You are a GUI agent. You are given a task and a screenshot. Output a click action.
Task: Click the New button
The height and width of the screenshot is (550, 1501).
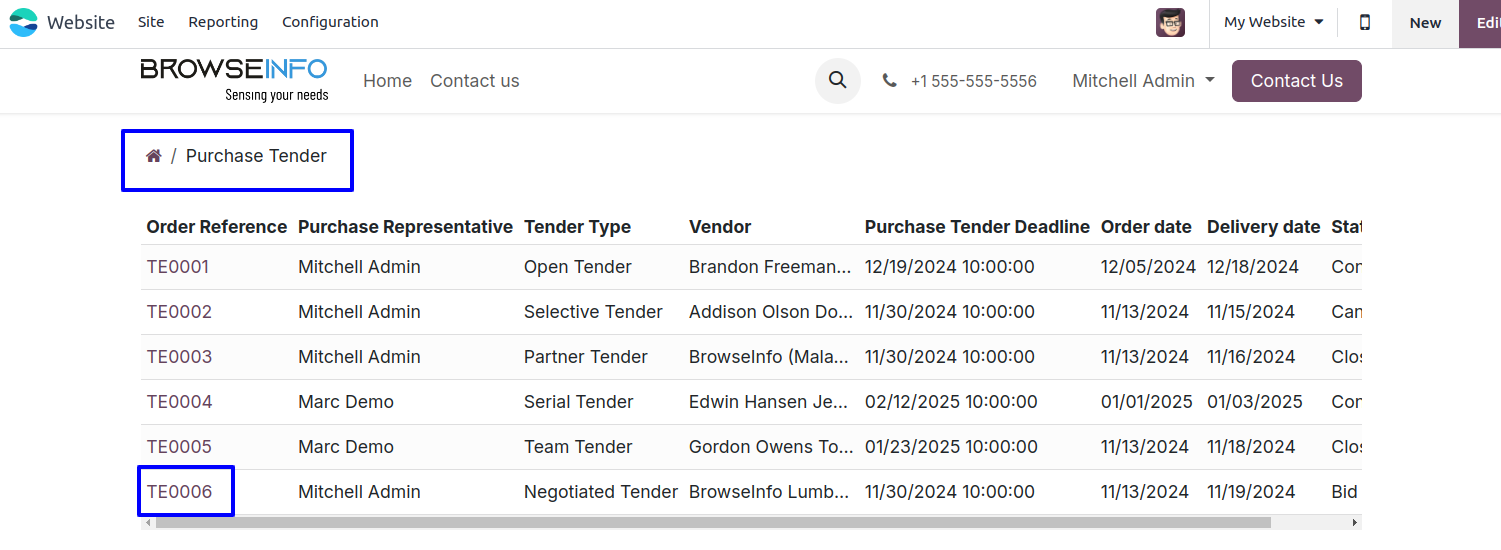coord(1425,23)
